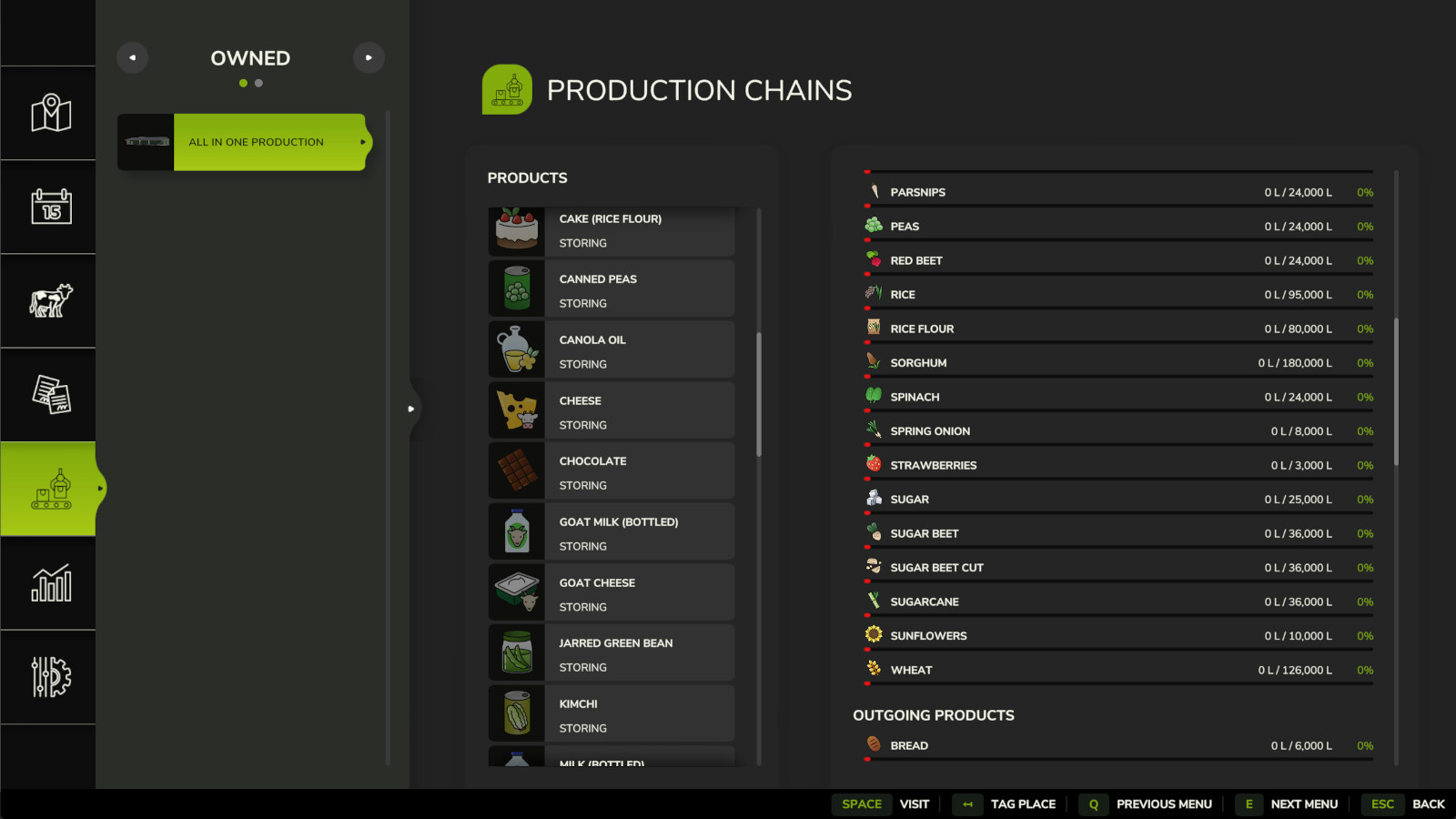Image resolution: width=1456 pixels, height=819 pixels.
Task: Open the Map panel icon
Action: (48, 113)
